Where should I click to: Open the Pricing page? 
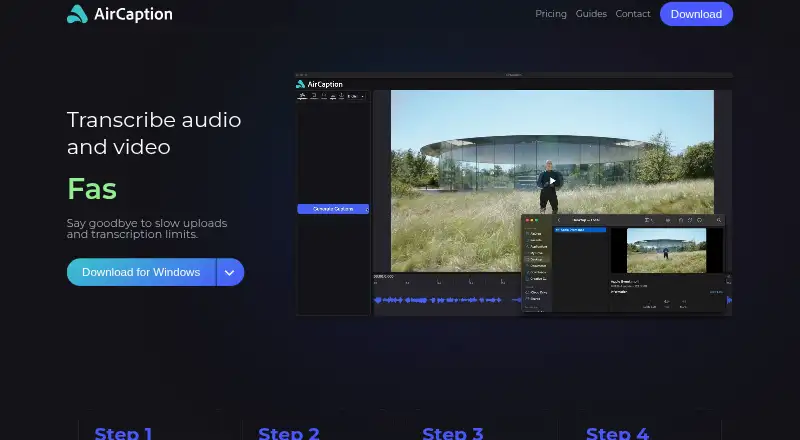551,14
